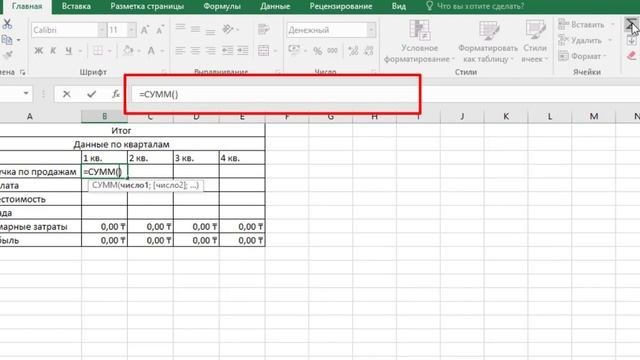640x360 pixels.
Task: Click the font color letter A
Action: pos(151,51)
